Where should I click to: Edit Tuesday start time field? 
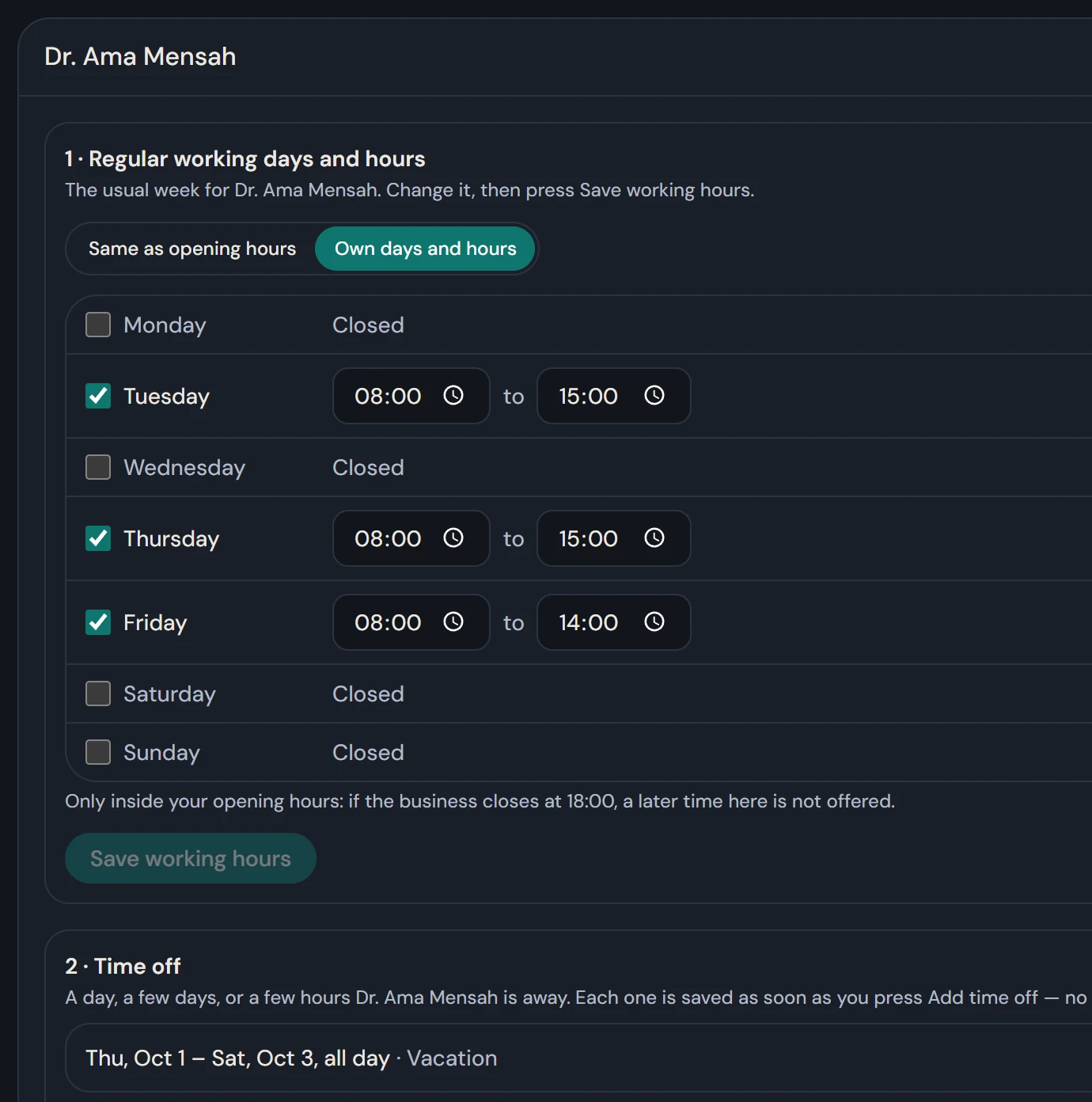[x=411, y=396]
